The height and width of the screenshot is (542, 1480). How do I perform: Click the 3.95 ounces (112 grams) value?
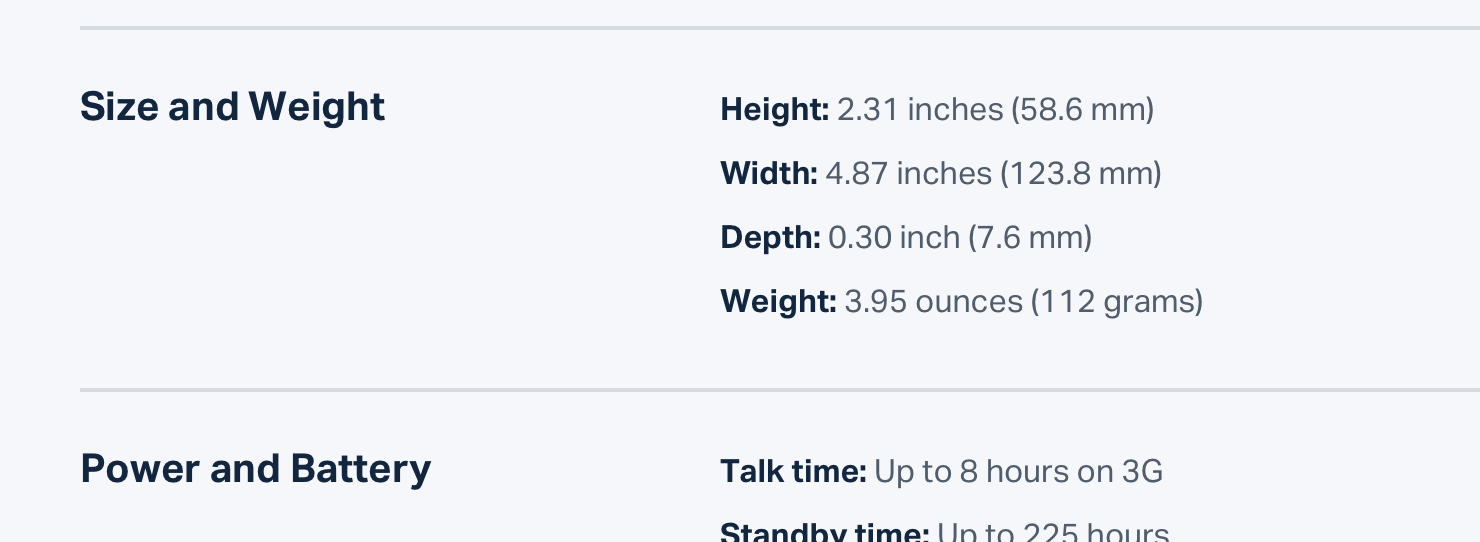pyautogui.click(x=1024, y=301)
